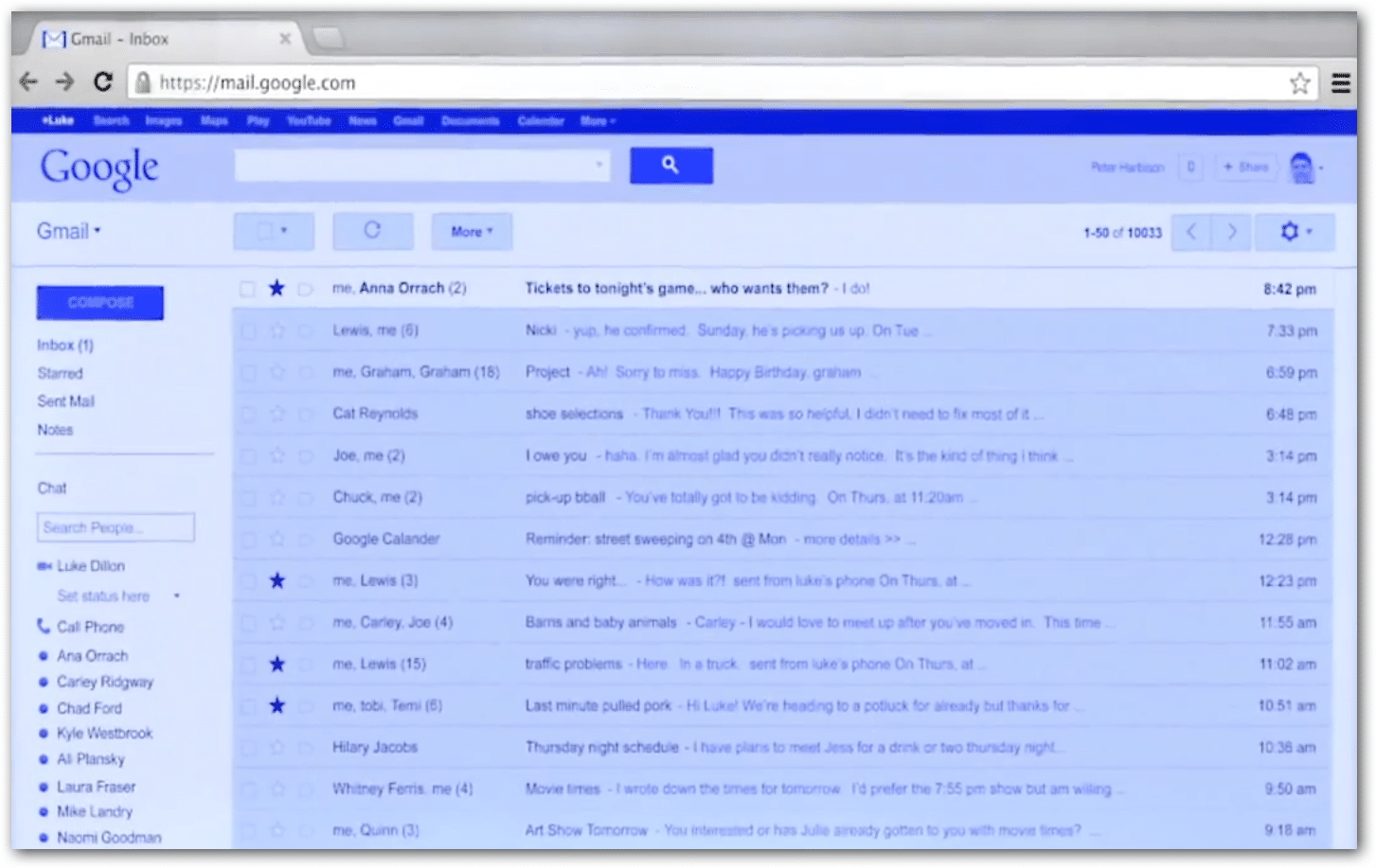The height and width of the screenshot is (868, 1376).
Task: Open the Chrome hamburger menu
Action: pyautogui.click(x=1340, y=83)
